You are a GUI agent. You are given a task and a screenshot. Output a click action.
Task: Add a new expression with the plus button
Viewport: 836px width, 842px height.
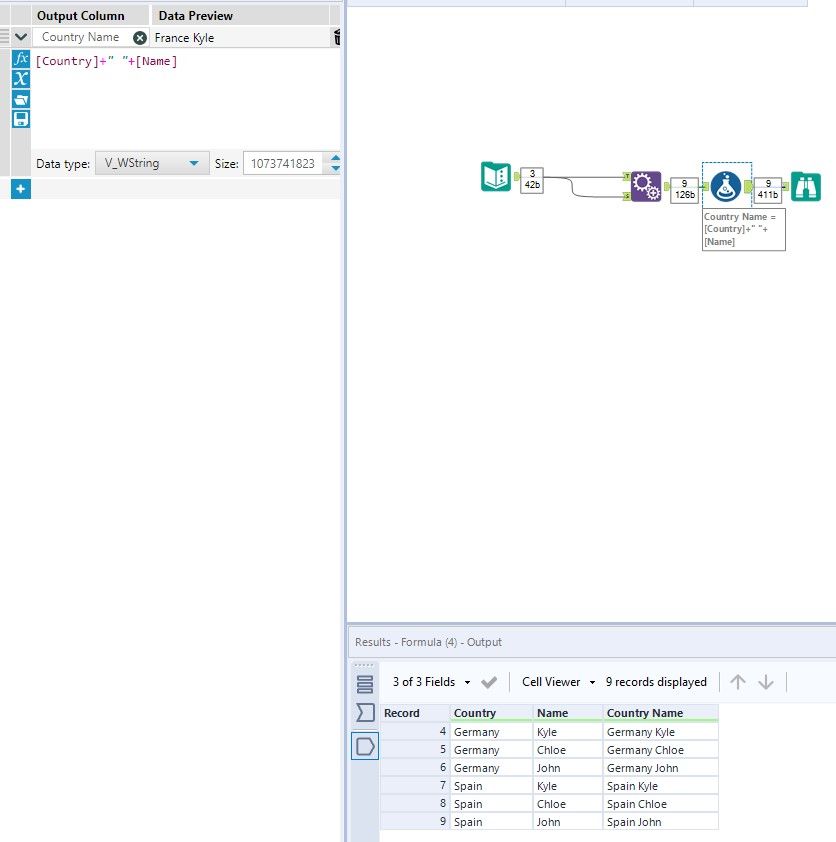pos(21,189)
